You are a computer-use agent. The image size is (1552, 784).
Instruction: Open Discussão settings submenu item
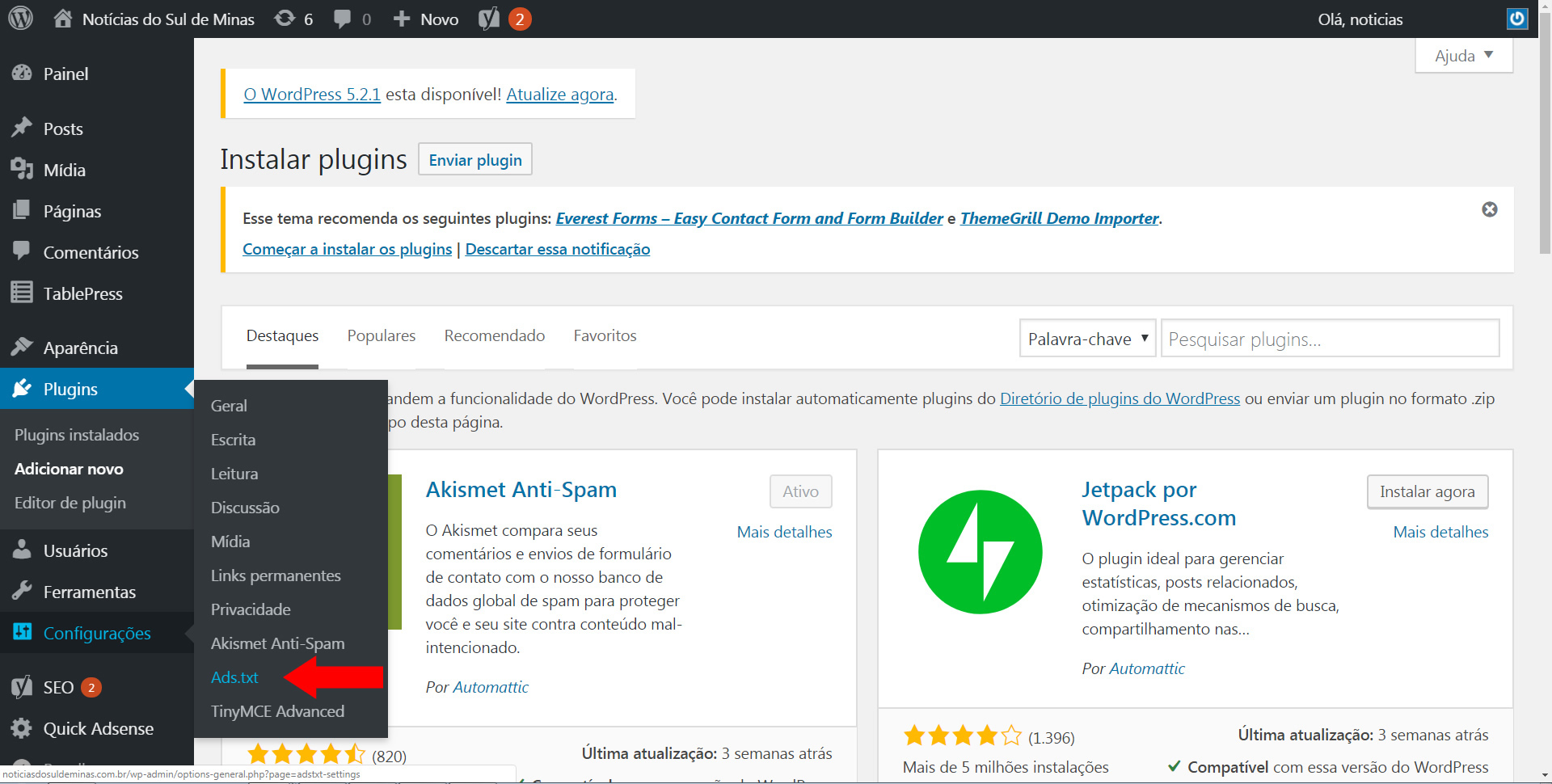(245, 508)
